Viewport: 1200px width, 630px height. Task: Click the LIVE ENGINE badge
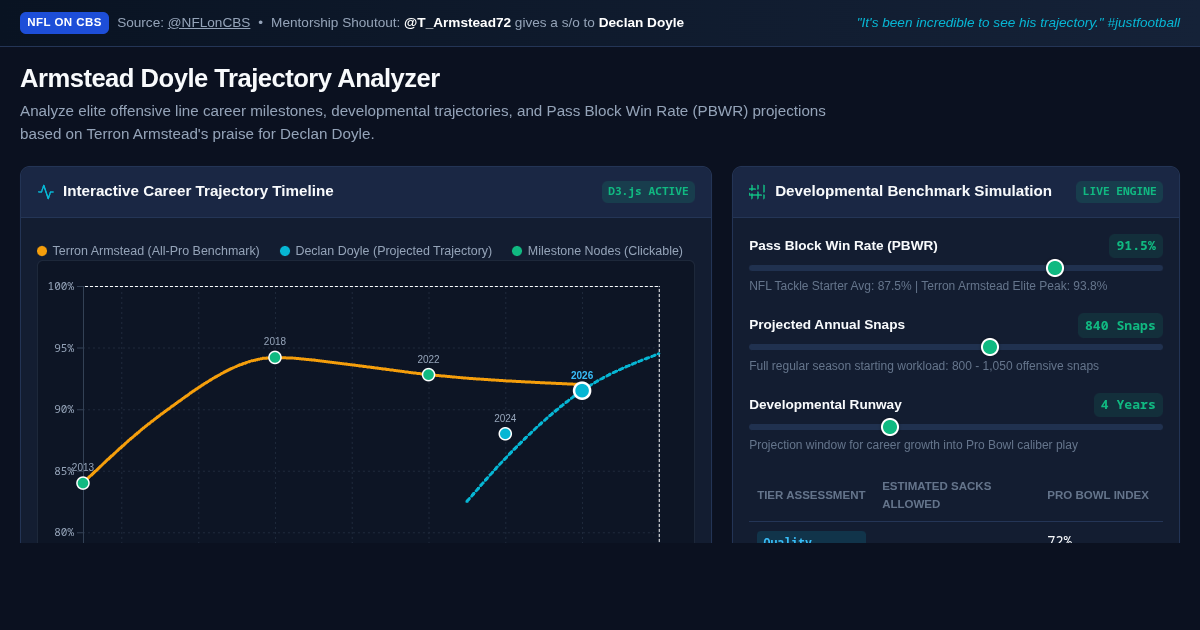click(x=1119, y=192)
